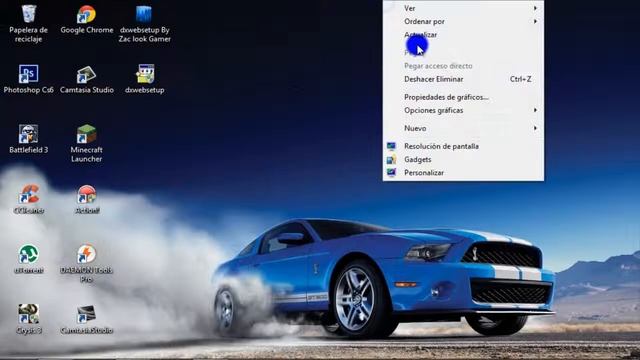Select the Minecraft Launcher icon
The height and width of the screenshot is (360, 640).
pos(87,144)
